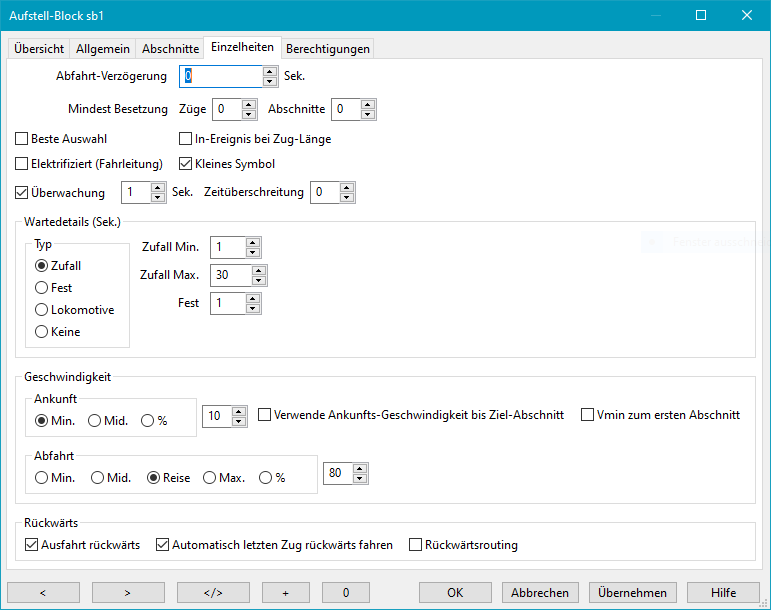This screenshot has height=610, width=771.
Task: Select the Lokomotive wait type radio
Action: (x=42, y=310)
